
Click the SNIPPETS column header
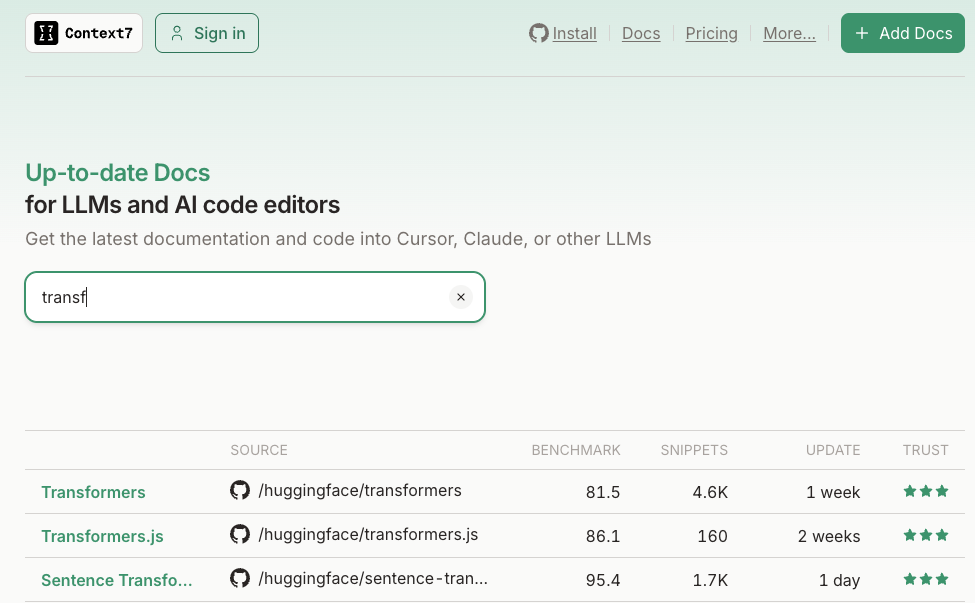tap(694, 450)
